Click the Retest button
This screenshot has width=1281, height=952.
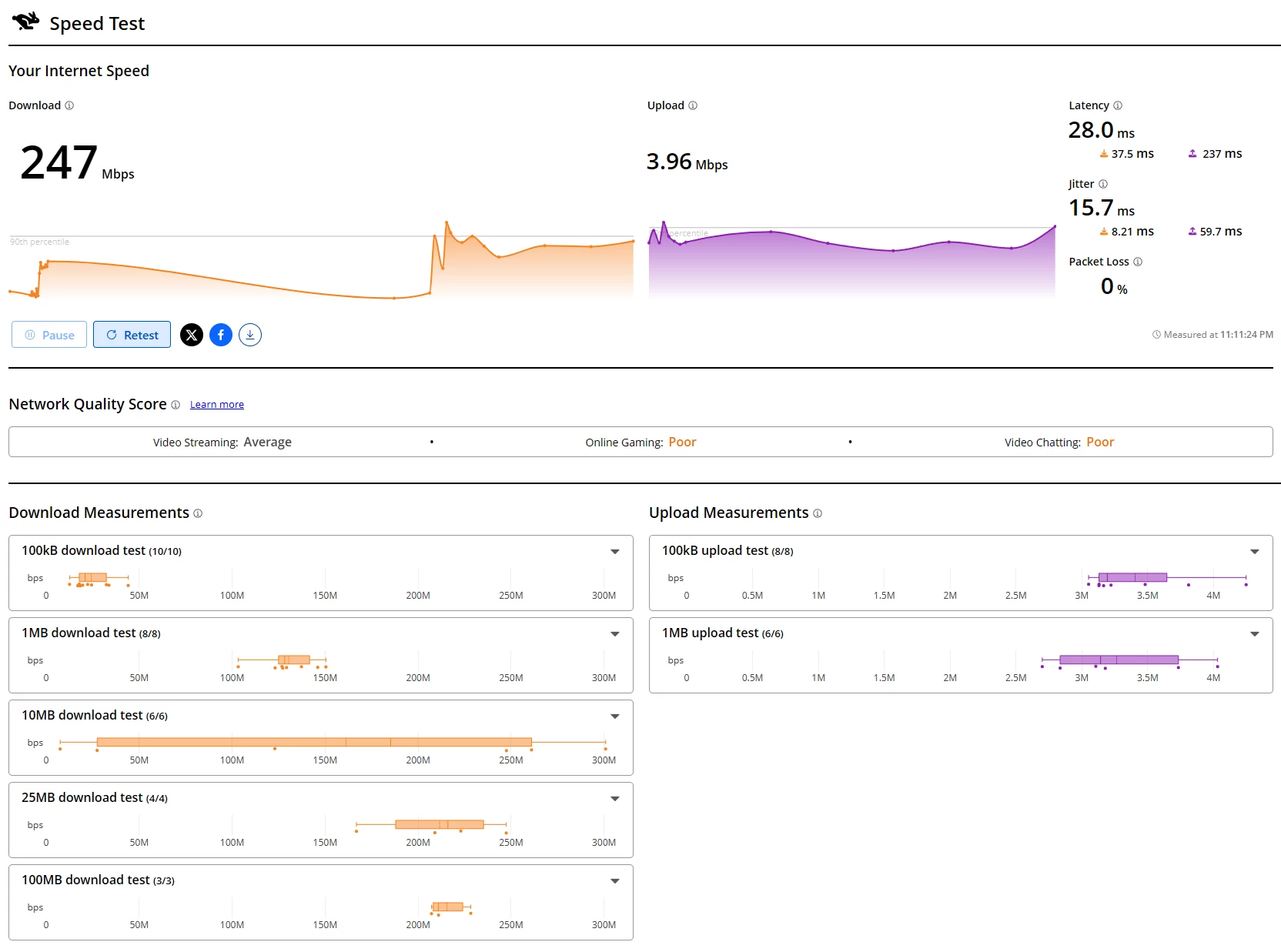pyautogui.click(x=132, y=335)
